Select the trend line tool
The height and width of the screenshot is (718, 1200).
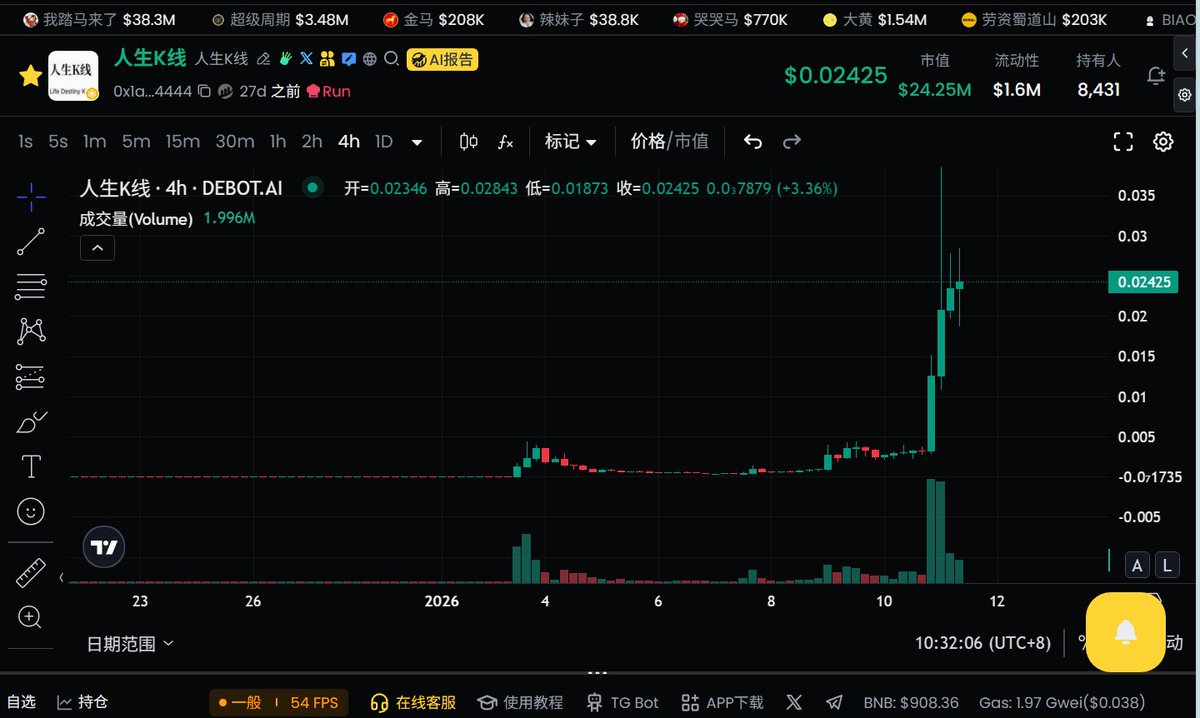pos(30,241)
